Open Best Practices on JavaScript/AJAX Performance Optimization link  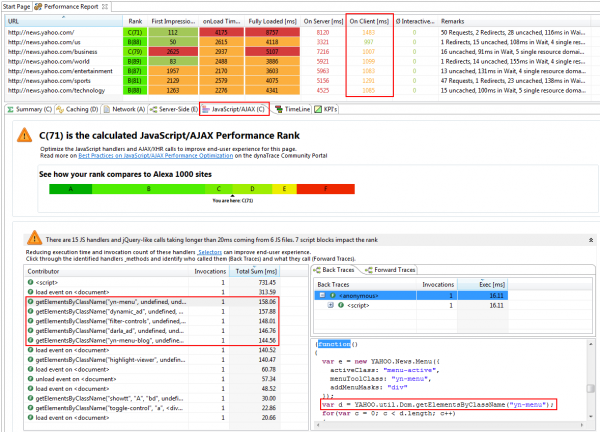click(155, 156)
